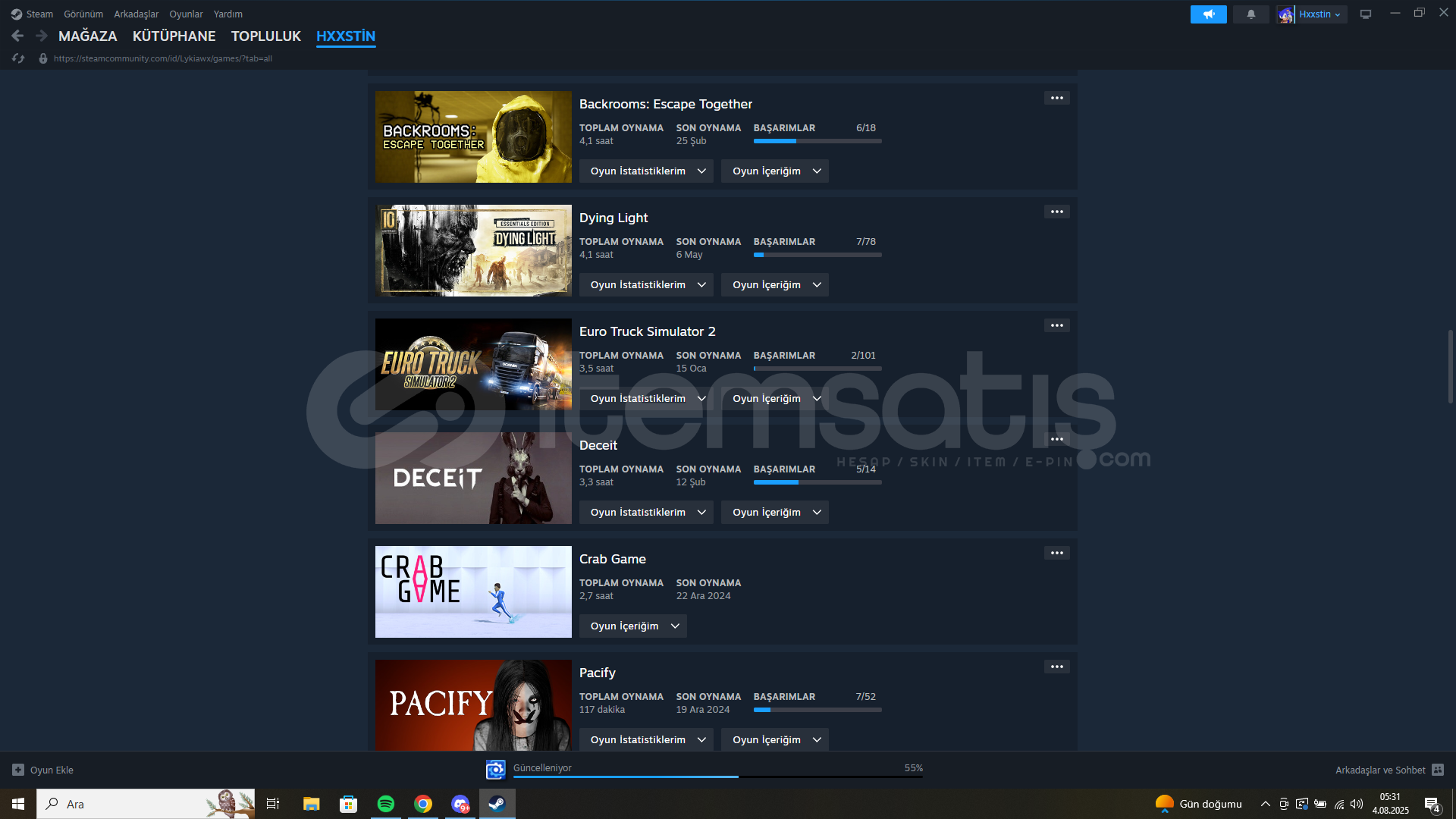Open the notifications bell
Viewport: 1456px width, 819px height.
[x=1251, y=14]
